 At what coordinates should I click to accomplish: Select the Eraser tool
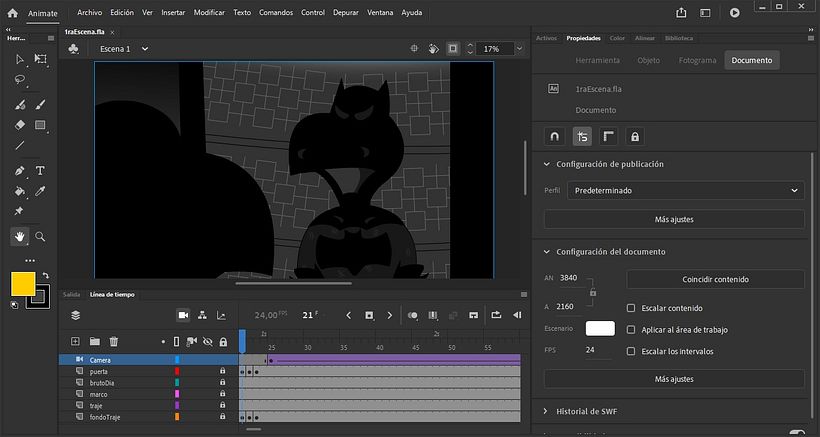[x=20, y=125]
